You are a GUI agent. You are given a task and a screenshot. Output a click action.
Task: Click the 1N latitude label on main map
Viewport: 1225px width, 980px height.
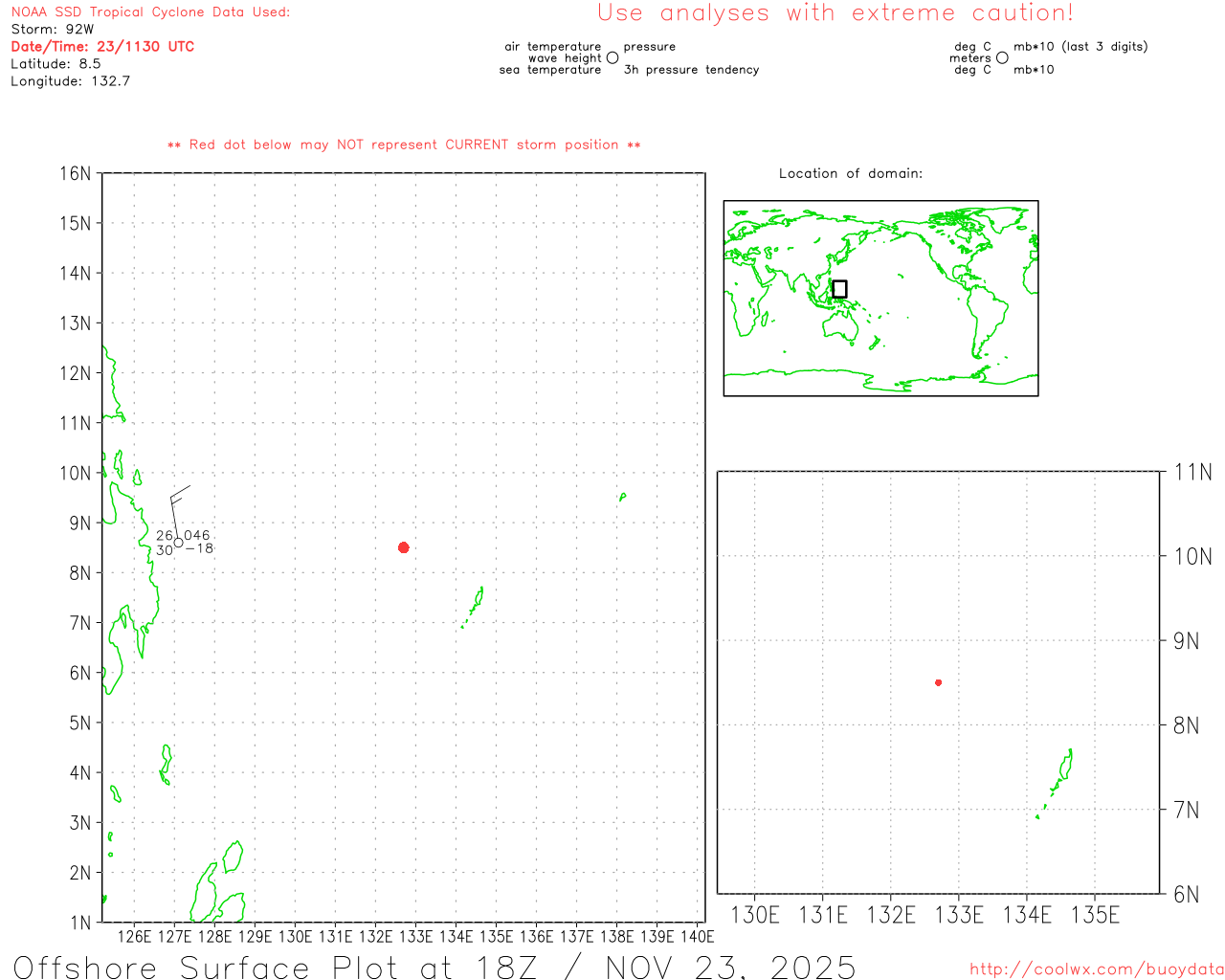[x=80, y=923]
